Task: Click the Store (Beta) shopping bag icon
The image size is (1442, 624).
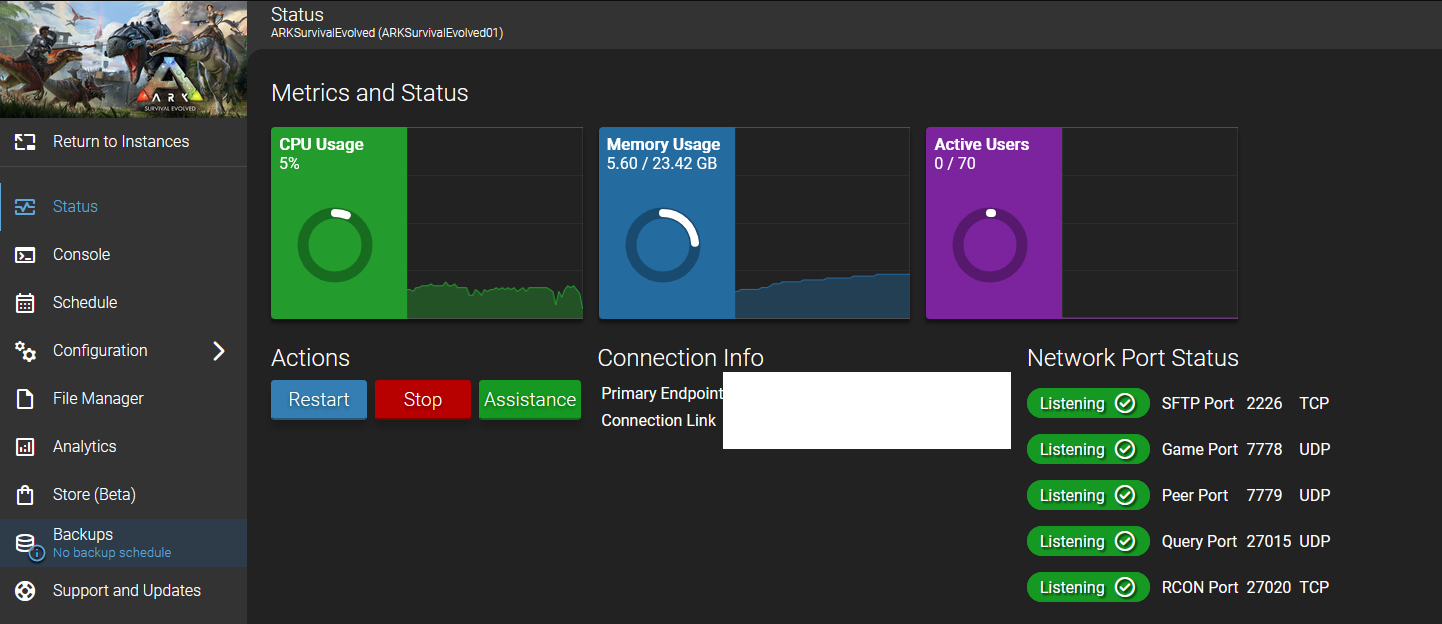Action: click(25, 495)
